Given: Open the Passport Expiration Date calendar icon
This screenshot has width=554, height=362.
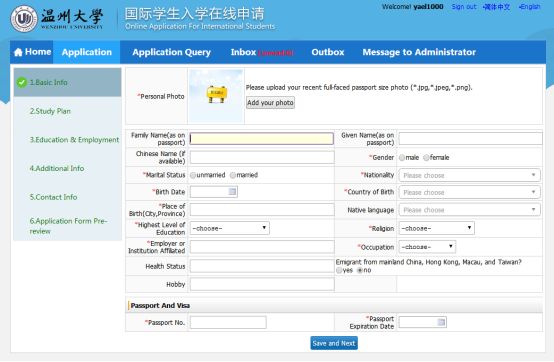Looking at the screenshot, I should (x=441, y=322).
